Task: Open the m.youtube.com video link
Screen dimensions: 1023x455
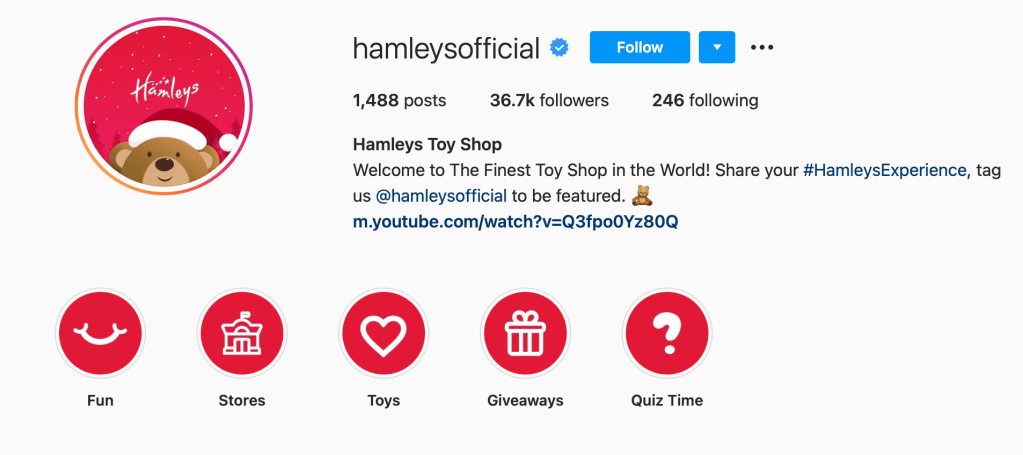Action: tap(515, 221)
